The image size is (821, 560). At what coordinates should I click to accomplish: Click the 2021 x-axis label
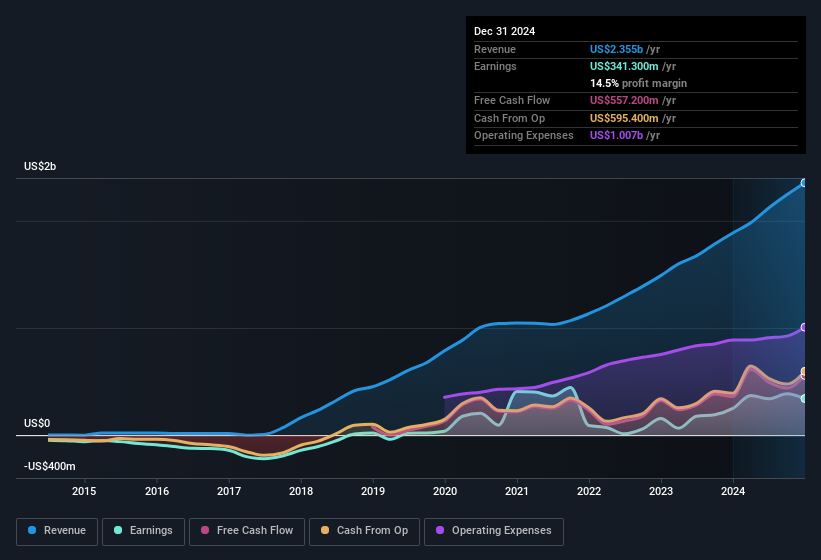(x=517, y=491)
